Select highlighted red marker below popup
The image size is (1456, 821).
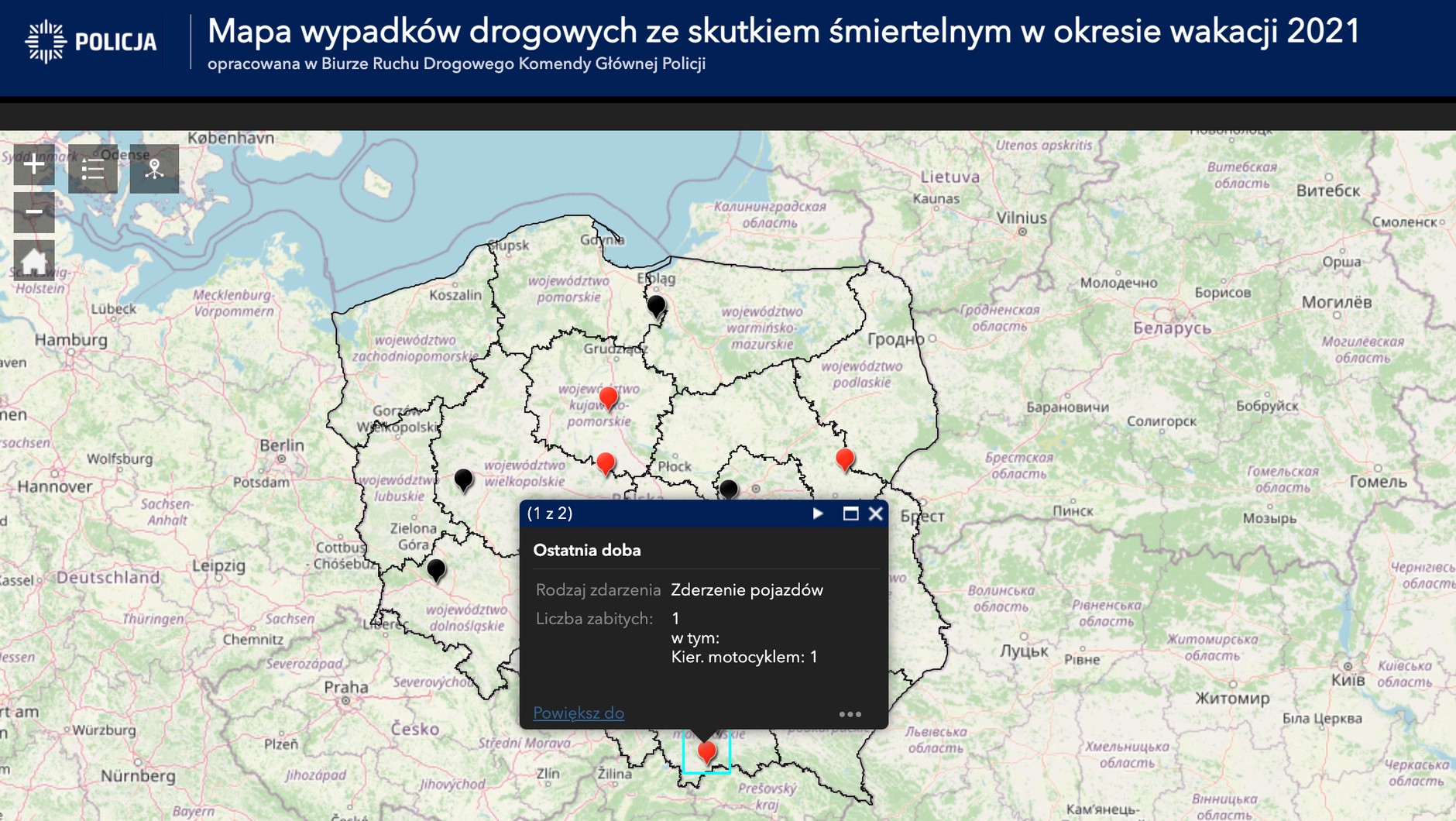(706, 751)
